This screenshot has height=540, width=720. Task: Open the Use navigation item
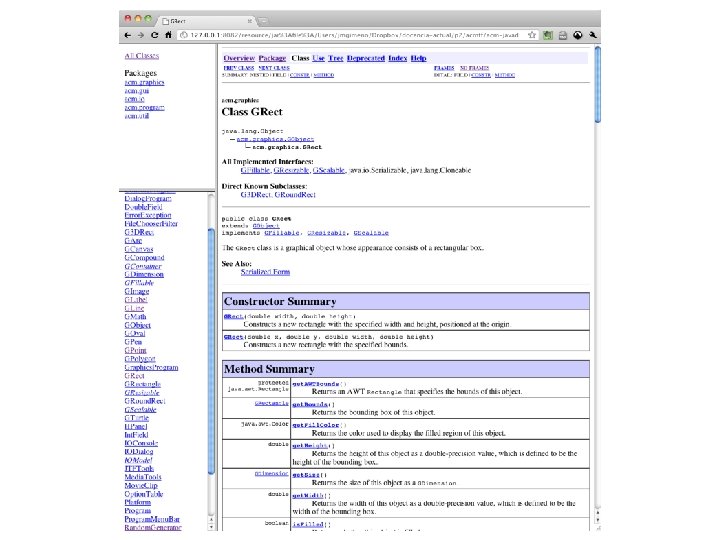319,58
